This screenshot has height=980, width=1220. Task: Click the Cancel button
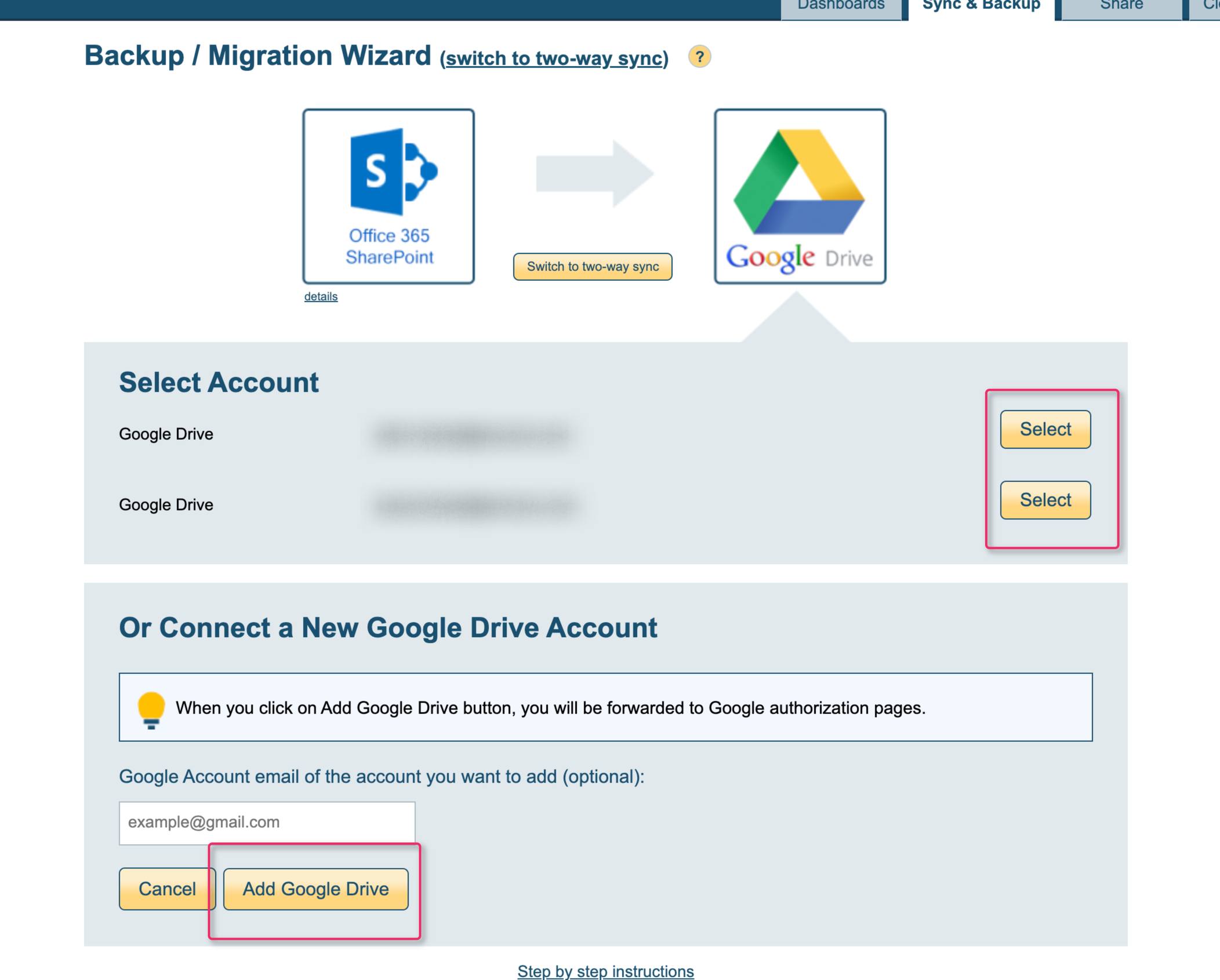[x=167, y=889]
